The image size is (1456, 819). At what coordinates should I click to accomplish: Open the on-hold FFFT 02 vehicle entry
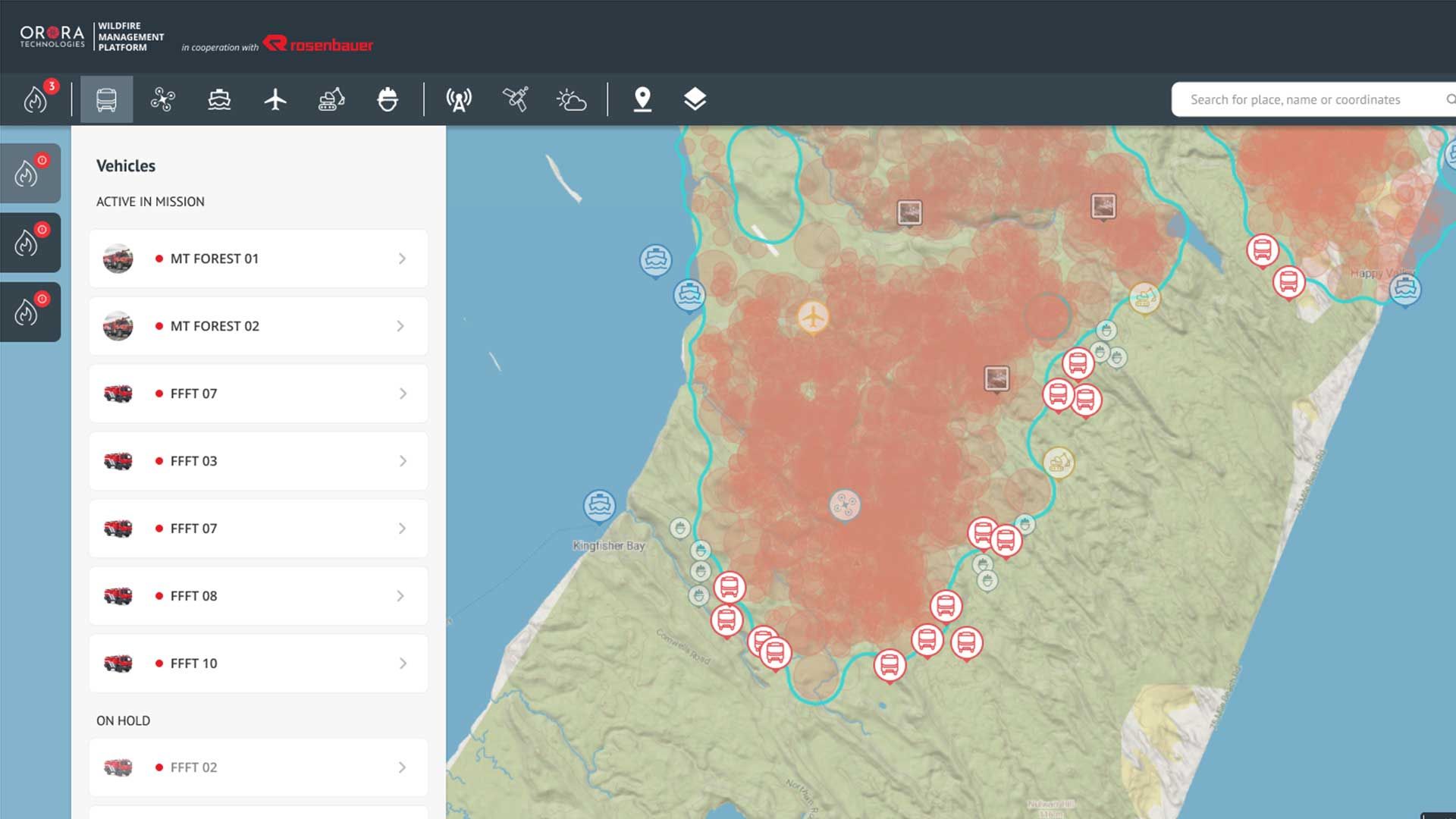click(x=258, y=767)
